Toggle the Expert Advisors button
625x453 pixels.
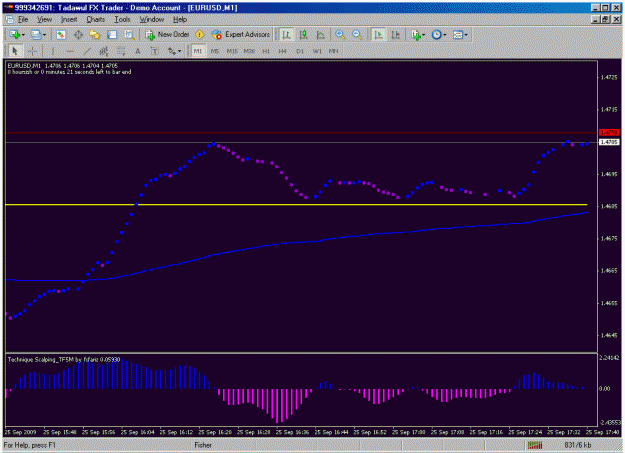(x=240, y=35)
